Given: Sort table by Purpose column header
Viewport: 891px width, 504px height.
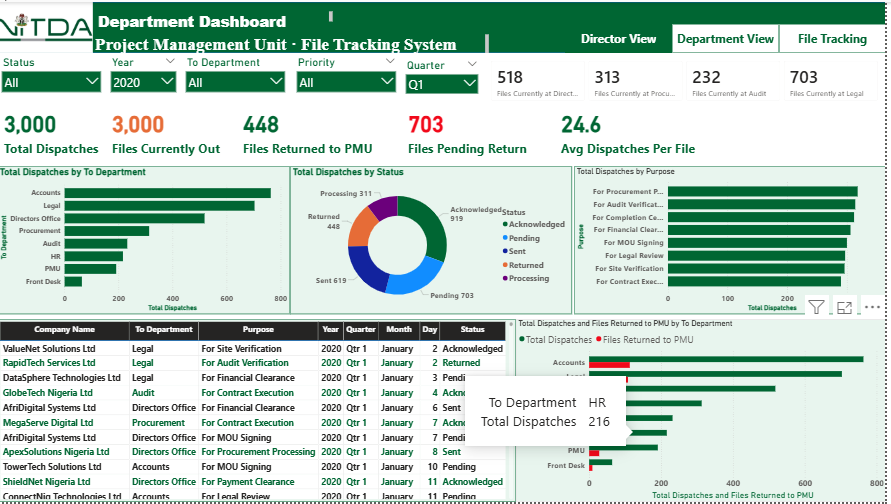Looking at the screenshot, I should click(258, 330).
